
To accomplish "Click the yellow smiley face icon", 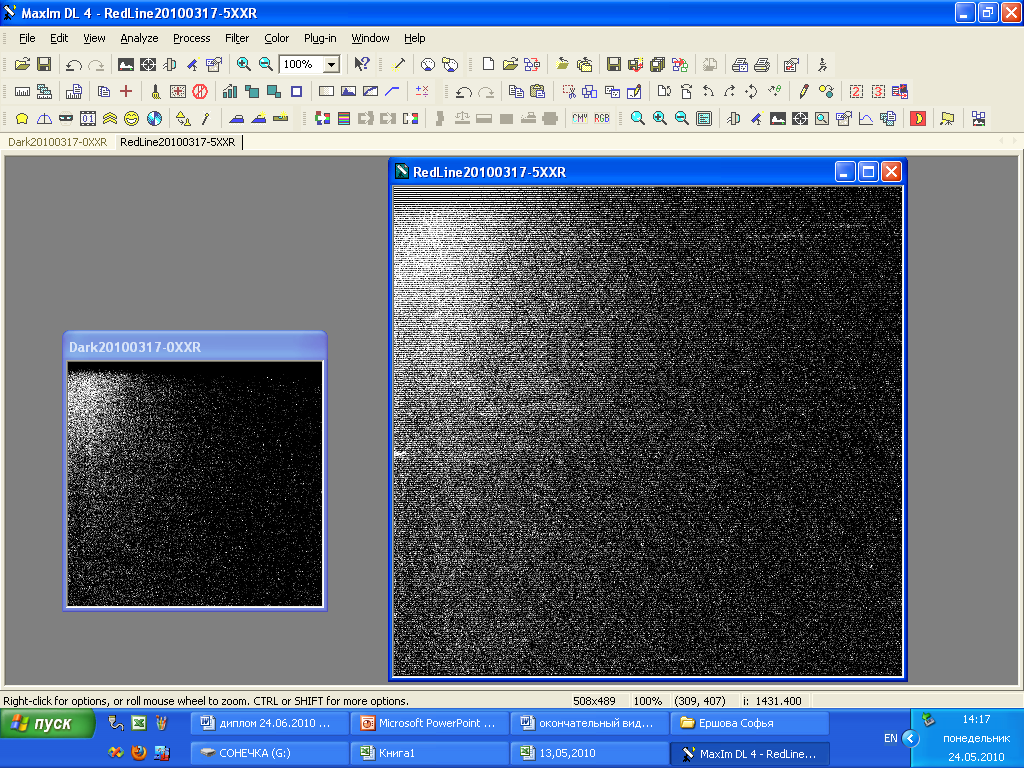I will 131,118.
